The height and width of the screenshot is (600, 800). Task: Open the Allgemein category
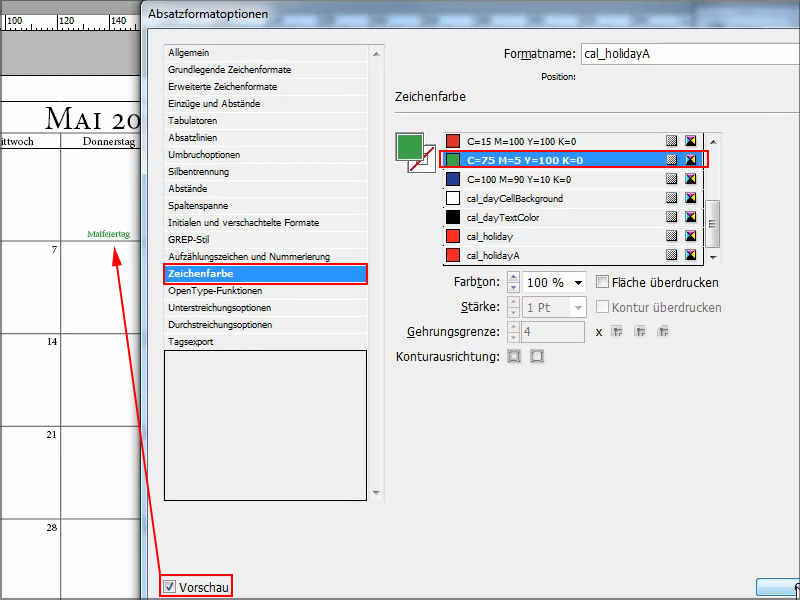pyautogui.click(x=265, y=53)
